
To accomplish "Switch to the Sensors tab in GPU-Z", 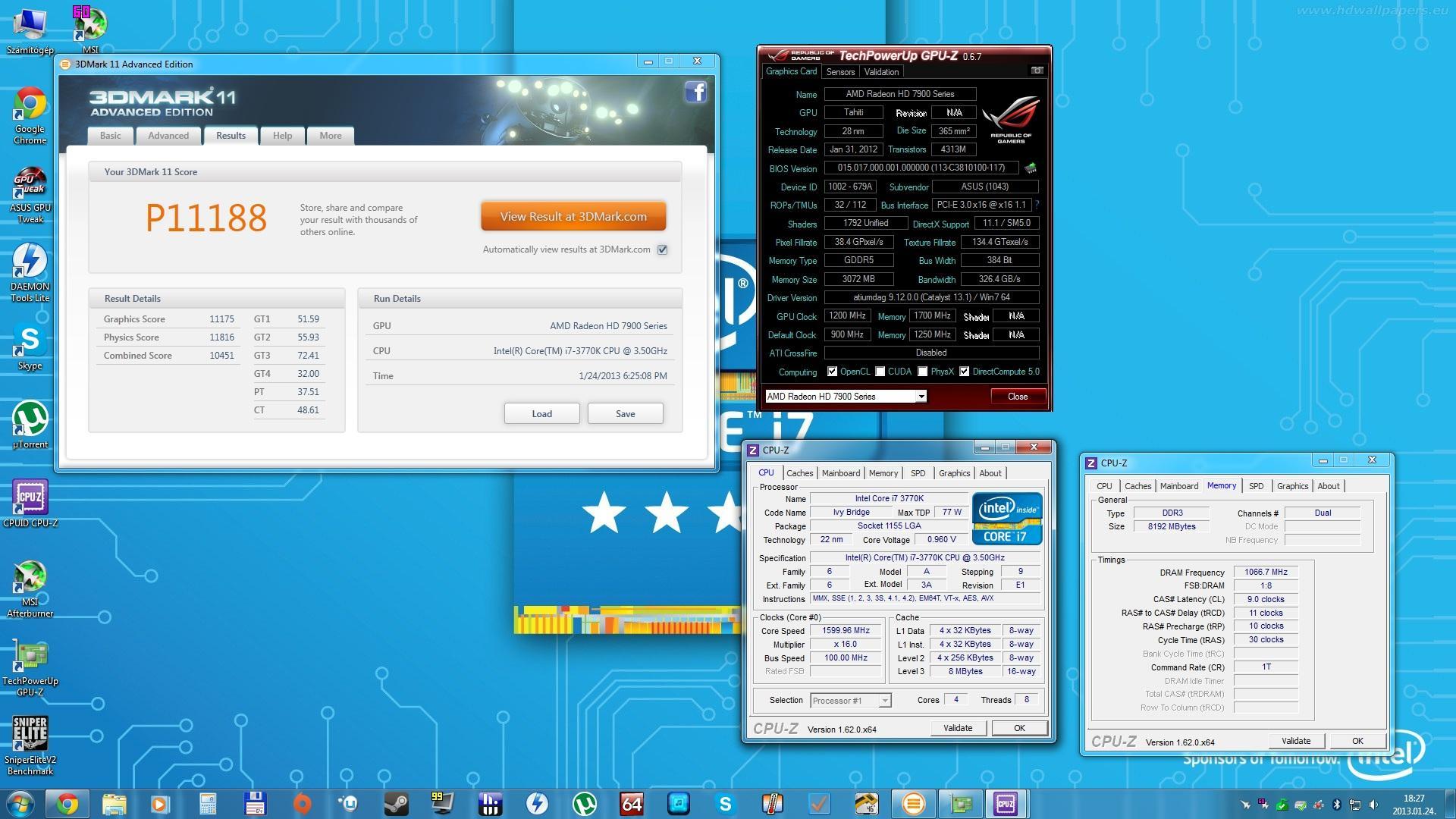I will coord(840,72).
